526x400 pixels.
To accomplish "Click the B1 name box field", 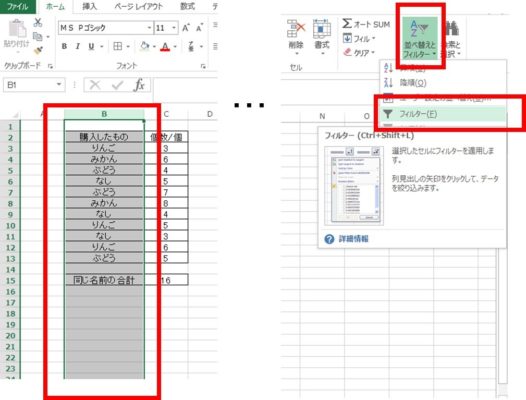I will pos(34,85).
